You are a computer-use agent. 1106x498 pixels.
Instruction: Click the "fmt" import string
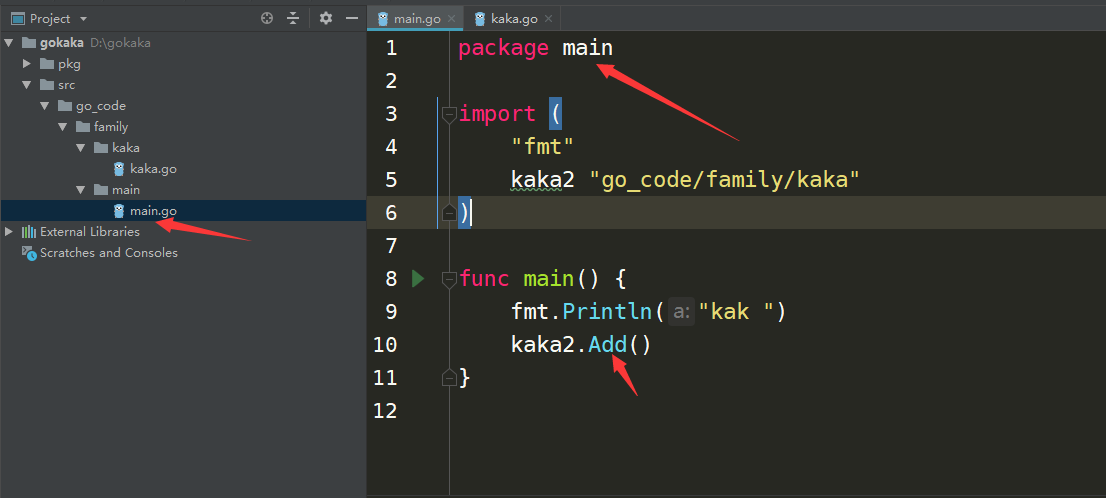(x=543, y=147)
